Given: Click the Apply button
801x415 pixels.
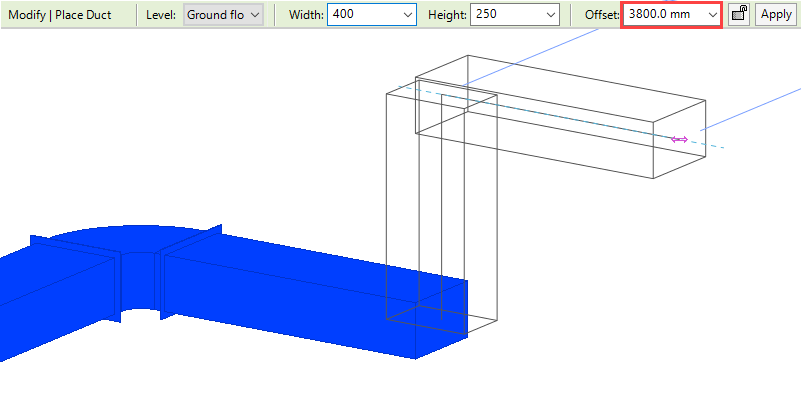Looking at the screenshot, I should (x=776, y=14).
